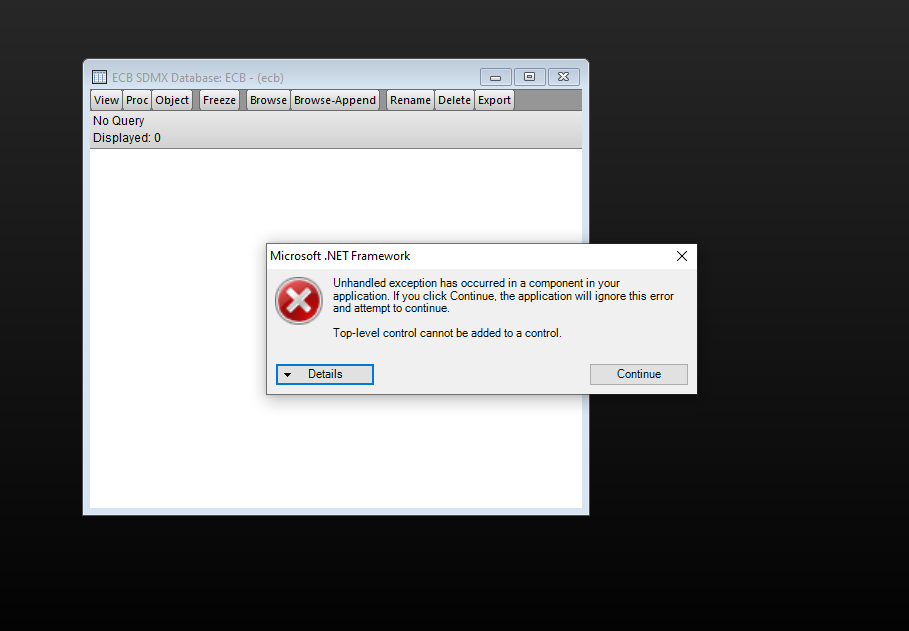Click the Microsoft .NET Framework dialog title bar
Image resolution: width=909 pixels, height=631 pixels.
468,256
